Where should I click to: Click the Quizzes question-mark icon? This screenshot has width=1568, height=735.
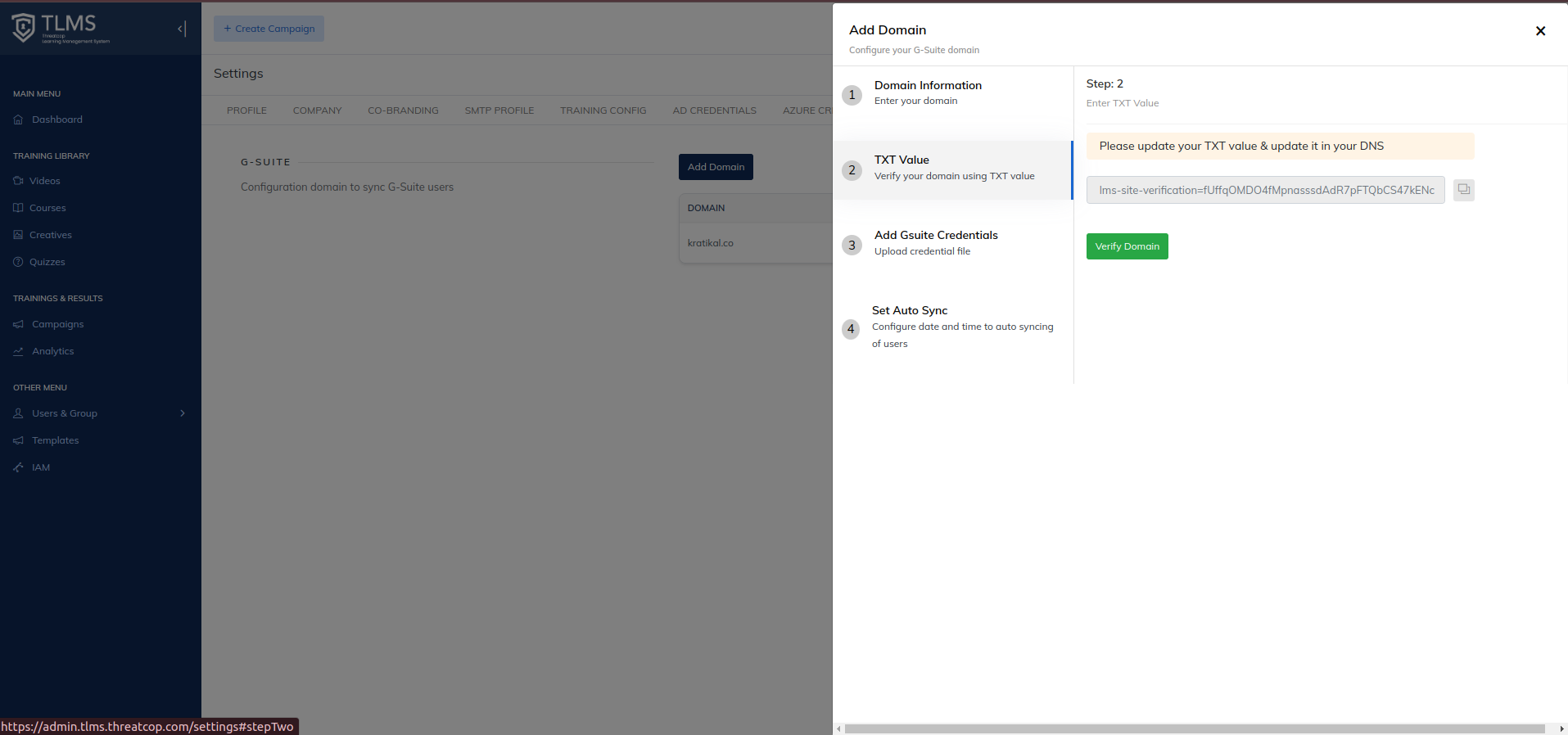18,262
